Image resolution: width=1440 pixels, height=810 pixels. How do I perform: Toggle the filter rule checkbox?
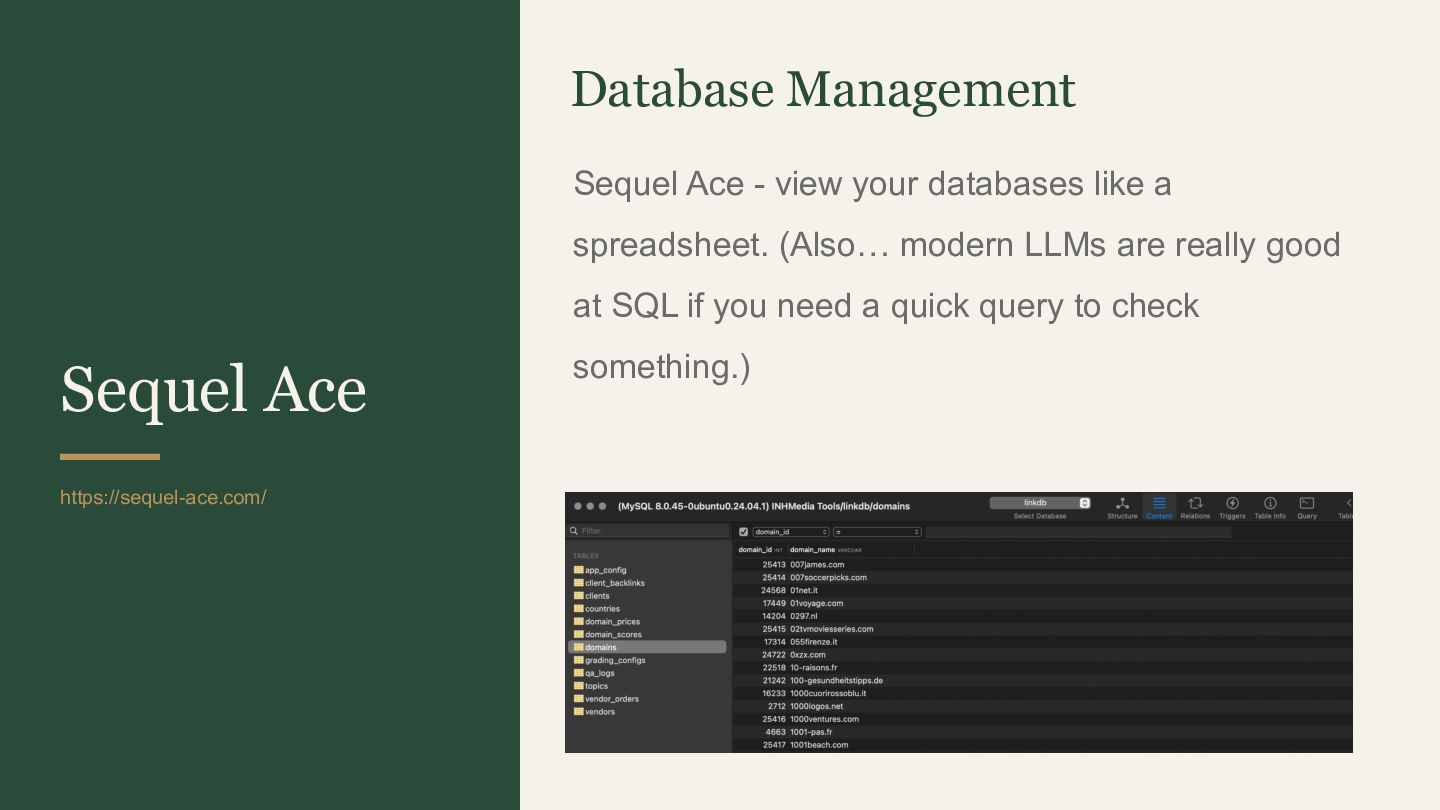pos(743,532)
